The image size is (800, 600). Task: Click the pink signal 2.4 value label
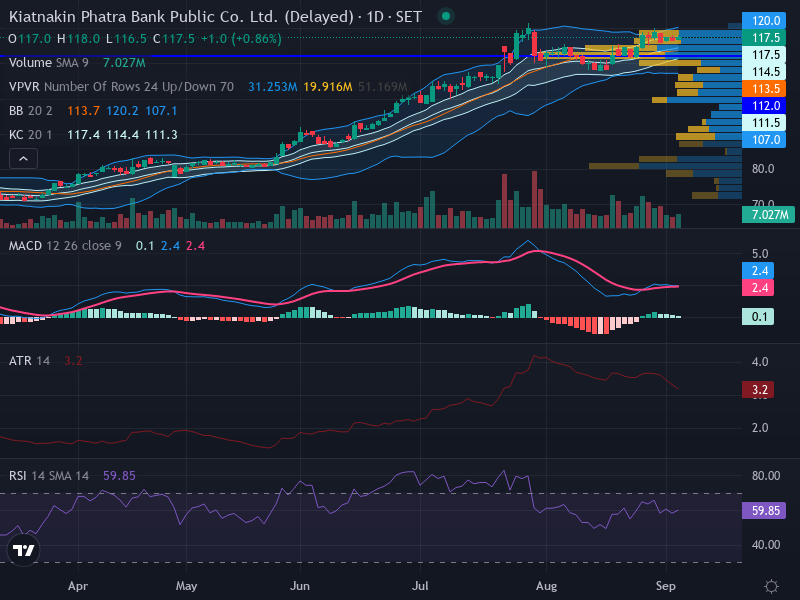tap(758, 288)
